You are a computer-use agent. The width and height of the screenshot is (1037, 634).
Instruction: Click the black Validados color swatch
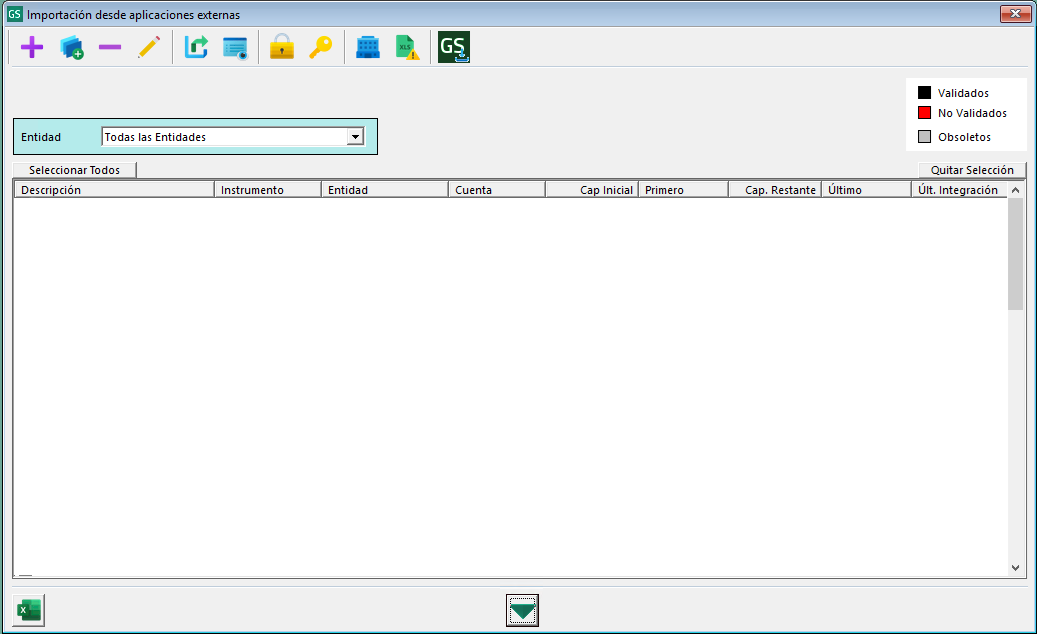(x=925, y=93)
